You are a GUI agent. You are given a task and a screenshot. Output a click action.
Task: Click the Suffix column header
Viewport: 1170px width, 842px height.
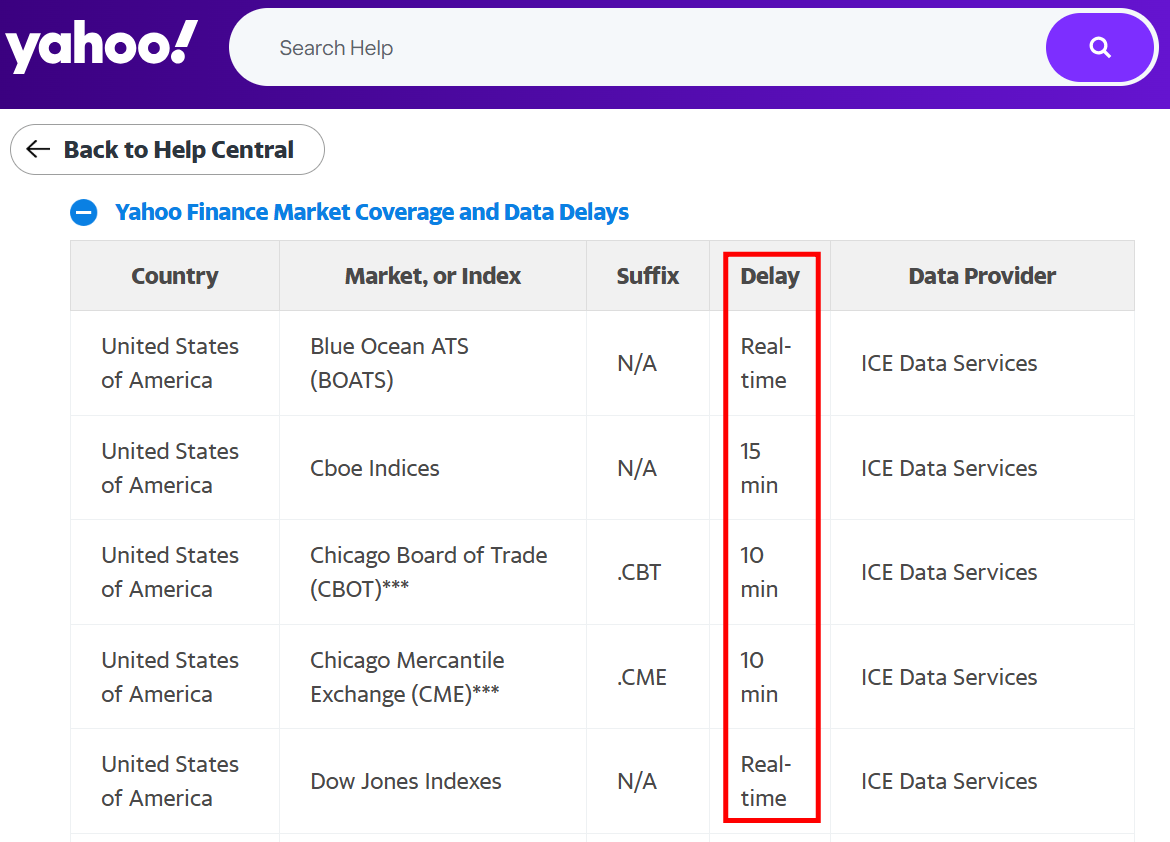coord(648,275)
